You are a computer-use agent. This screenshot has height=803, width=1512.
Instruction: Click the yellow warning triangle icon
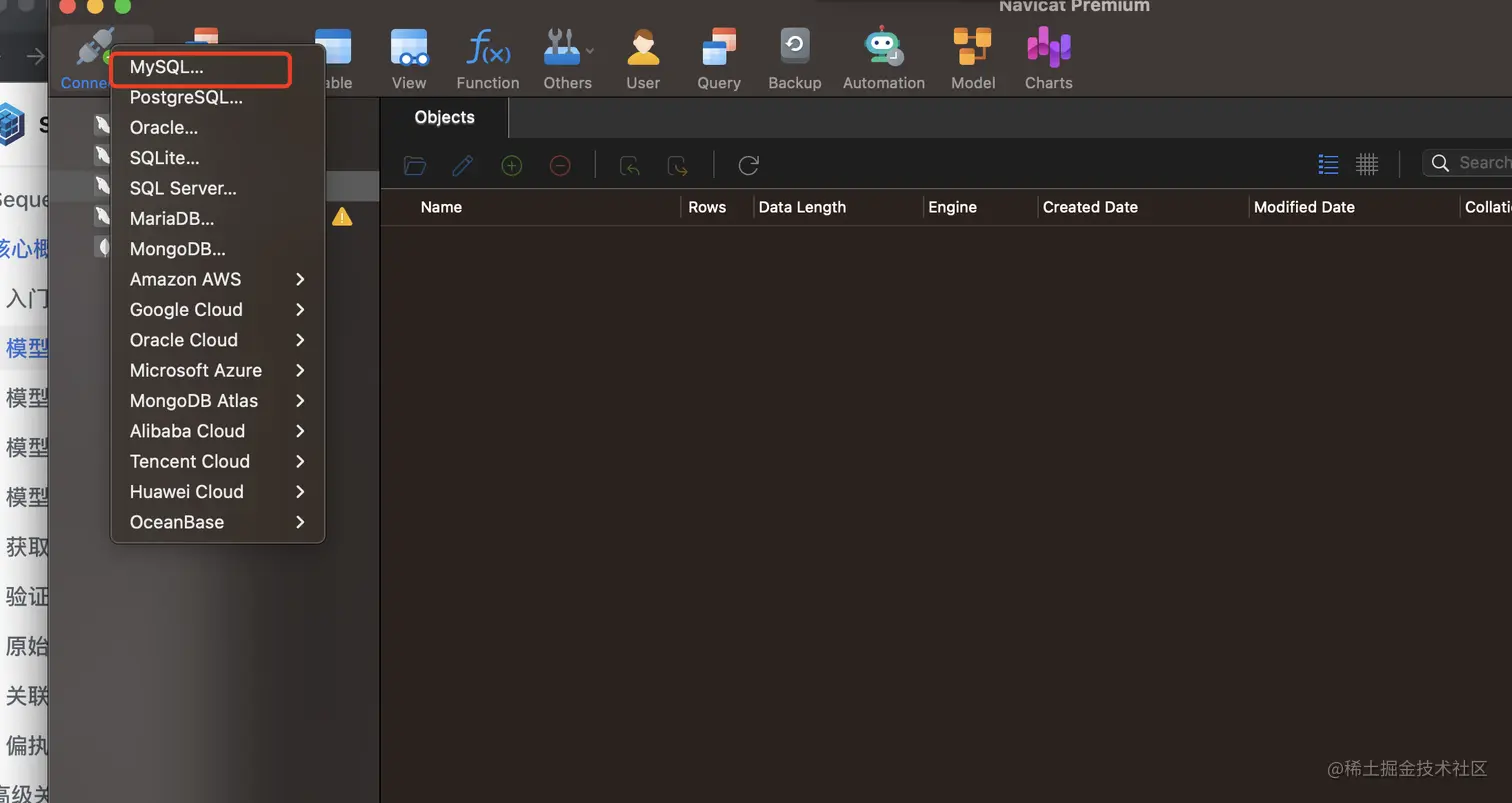[x=342, y=216]
